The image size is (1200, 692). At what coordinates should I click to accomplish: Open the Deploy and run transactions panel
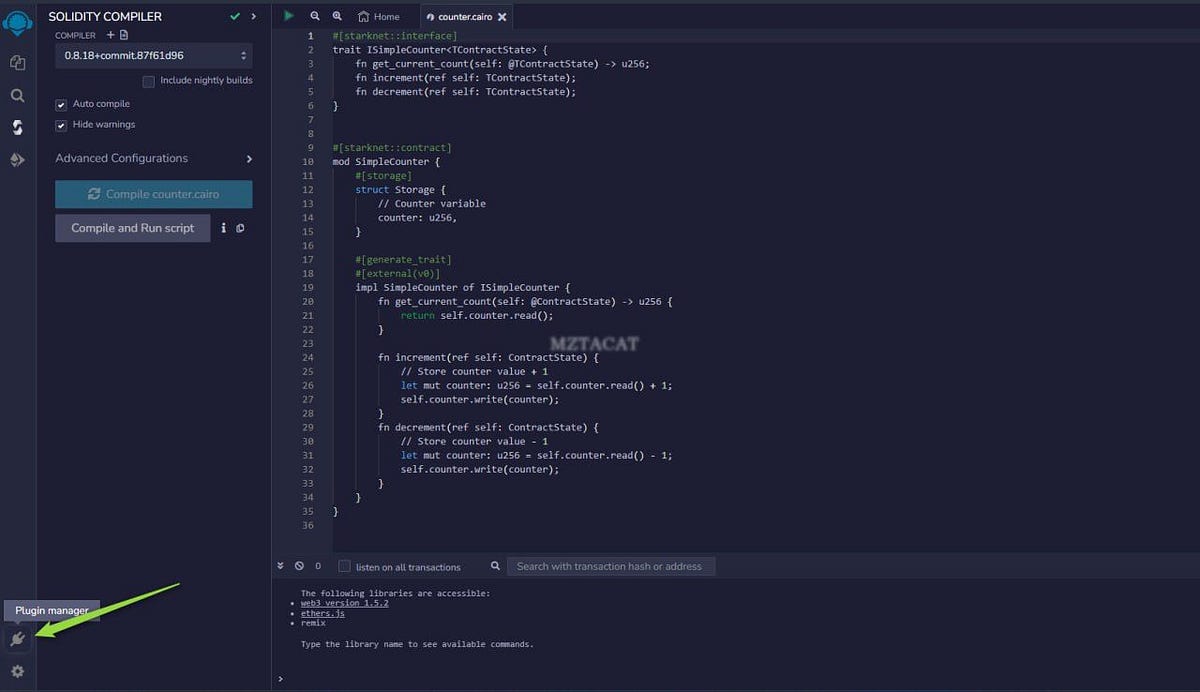click(17, 159)
